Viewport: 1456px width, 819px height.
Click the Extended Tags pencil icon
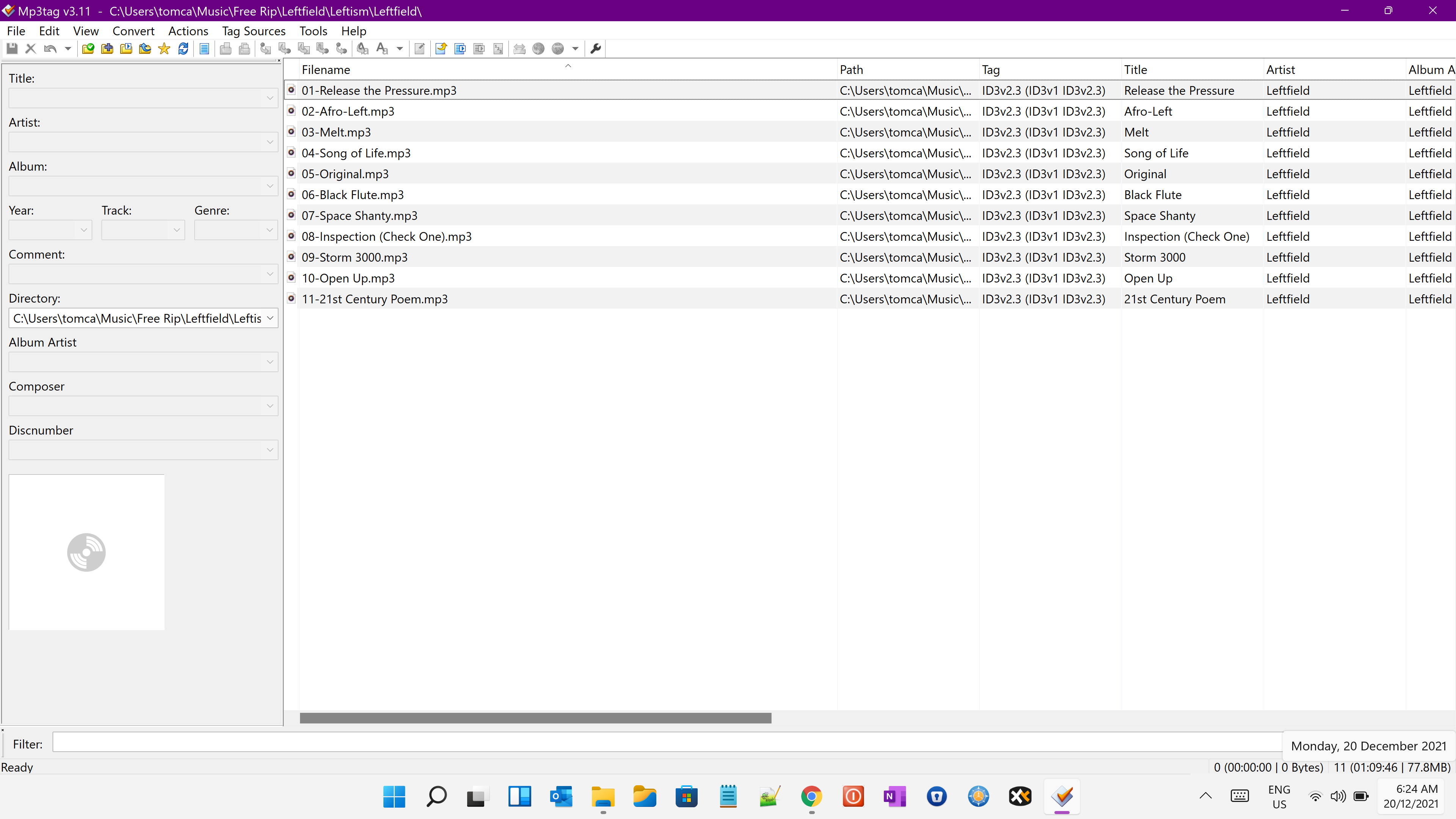419,49
